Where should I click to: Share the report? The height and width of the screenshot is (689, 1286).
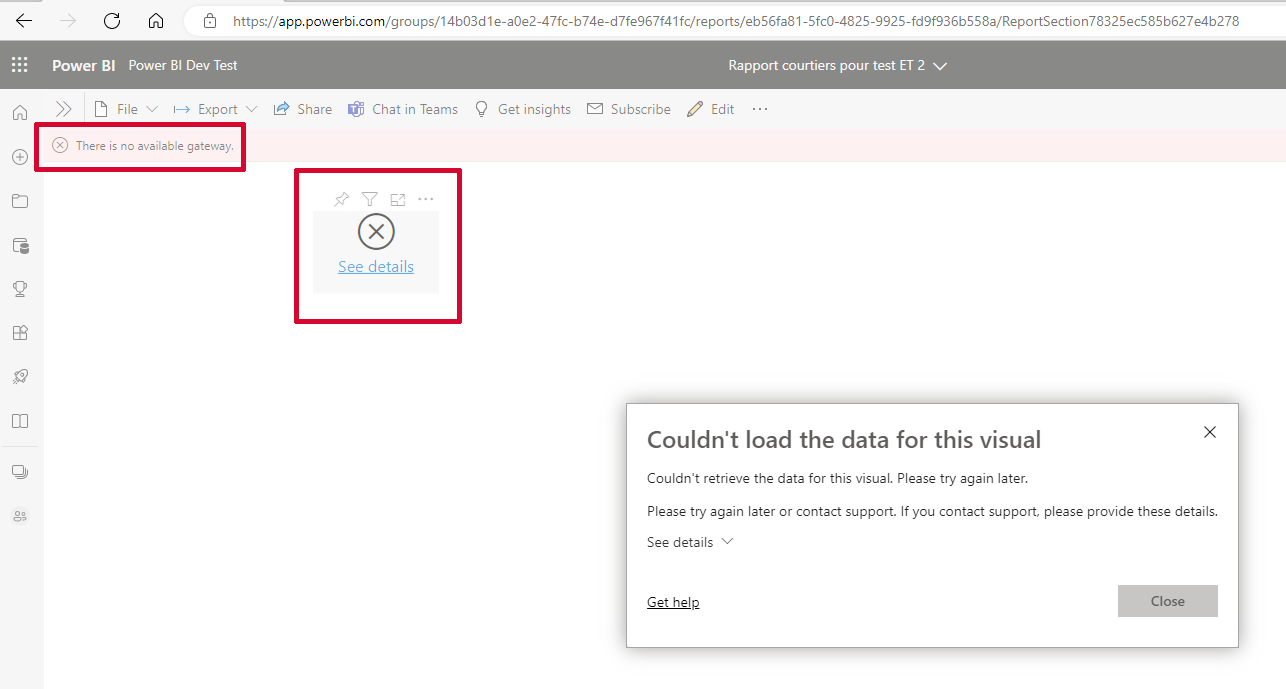tap(302, 109)
